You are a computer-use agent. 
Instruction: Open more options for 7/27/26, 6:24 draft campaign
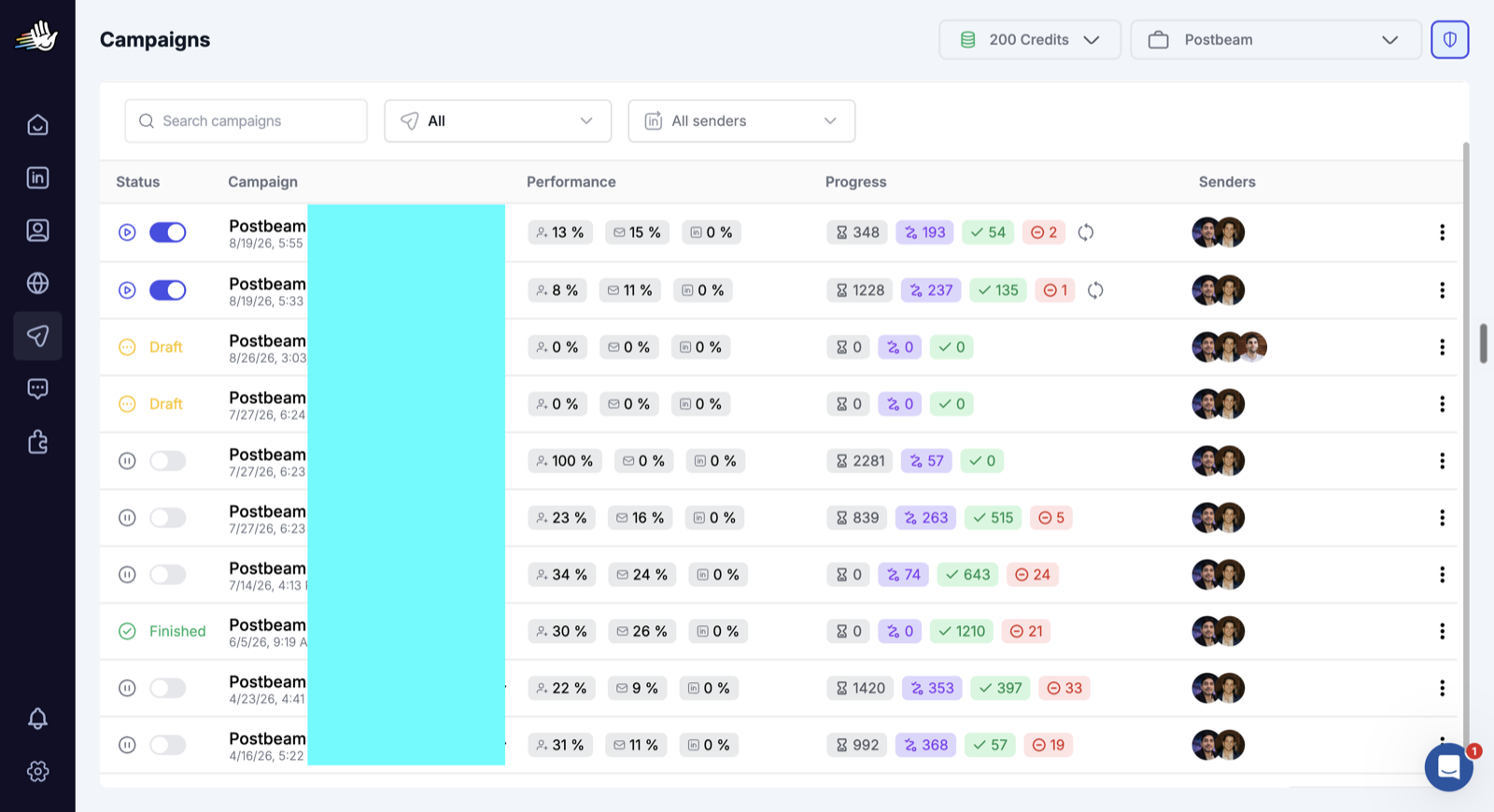coord(1442,404)
